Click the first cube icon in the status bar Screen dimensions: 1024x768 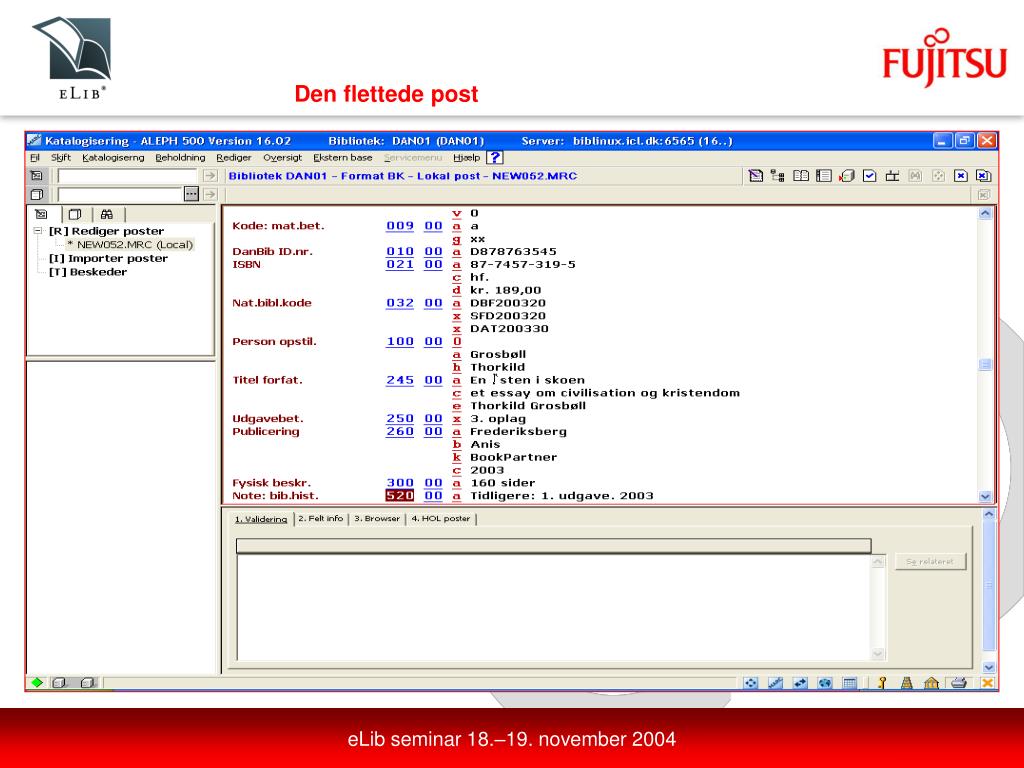click(59, 682)
